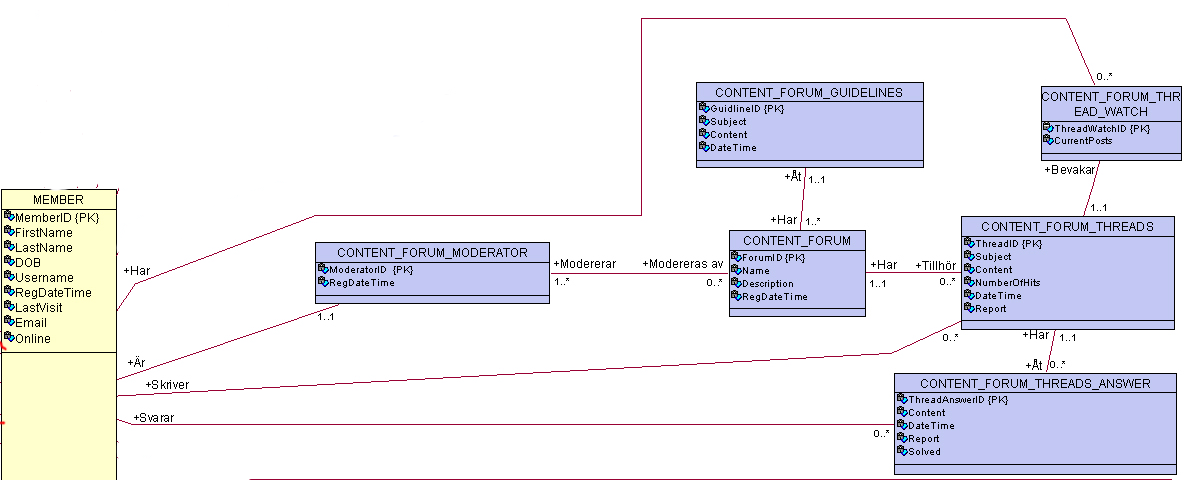Click DateTime in CONTENT_FORUM_GUIDELINES
The width and height of the screenshot is (1185, 480).
[x=733, y=147]
